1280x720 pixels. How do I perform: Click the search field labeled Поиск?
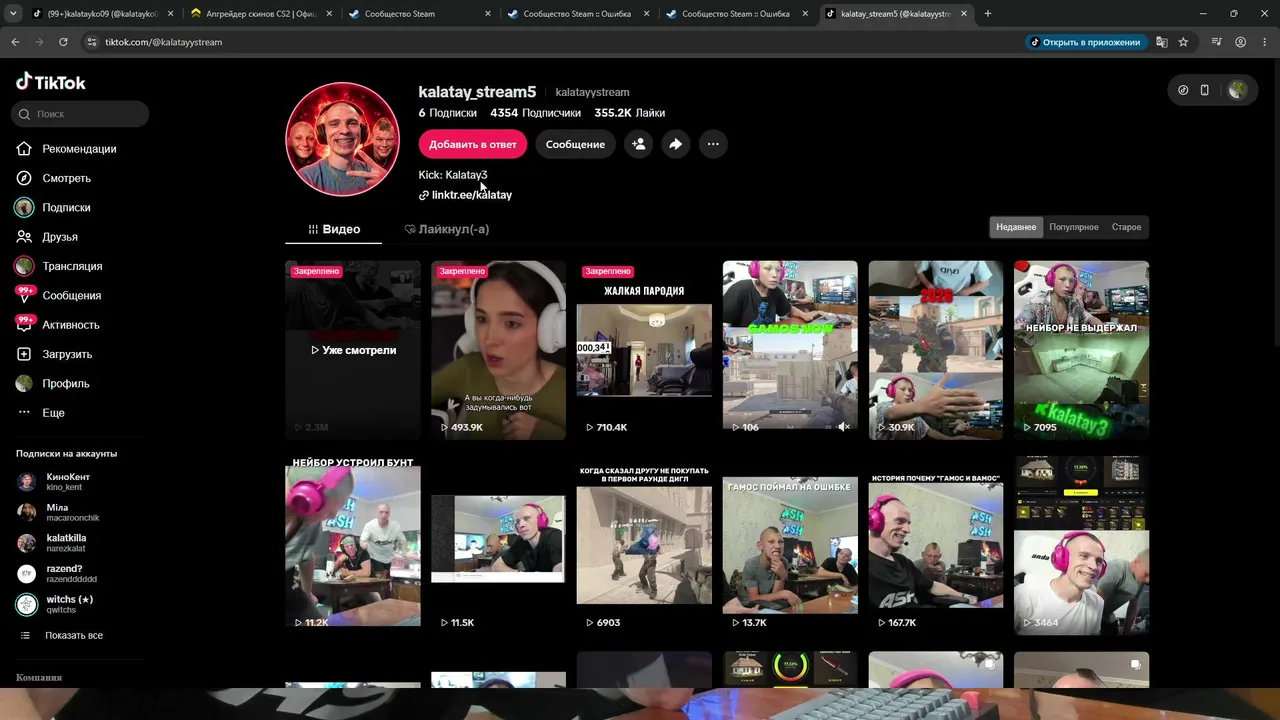(x=81, y=114)
